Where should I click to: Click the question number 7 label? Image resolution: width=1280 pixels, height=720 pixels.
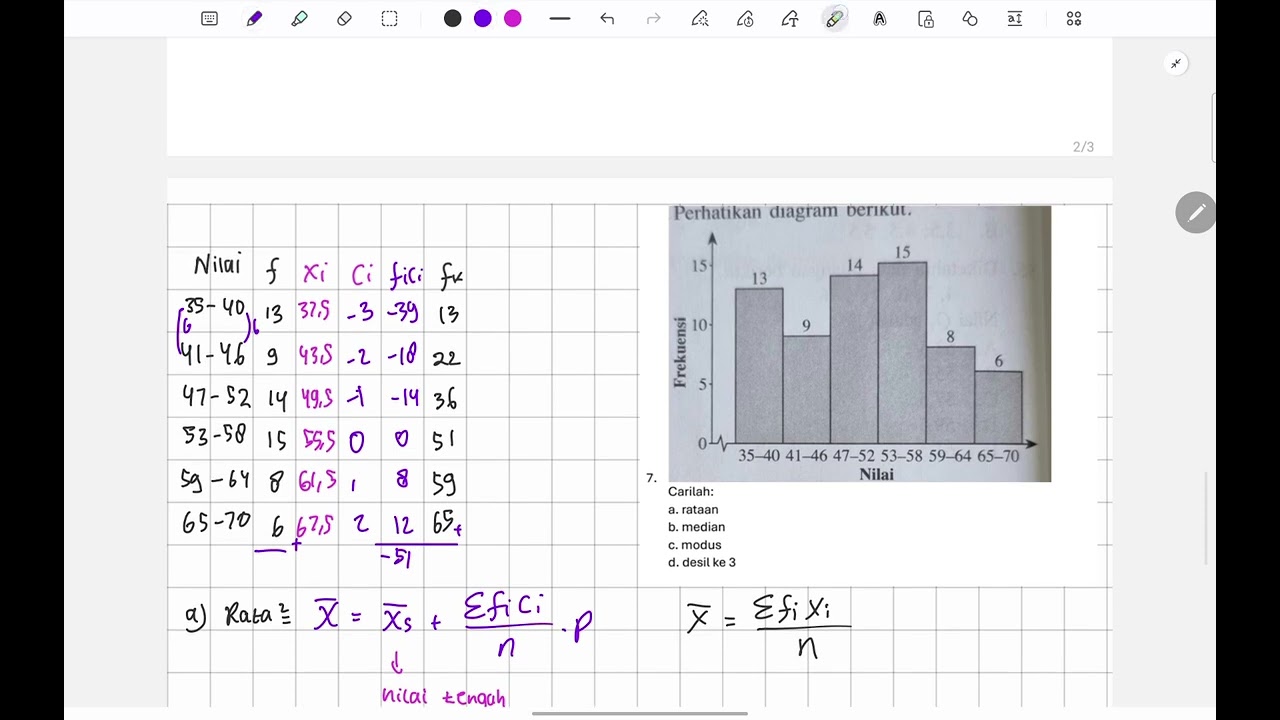(x=651, y=479)
